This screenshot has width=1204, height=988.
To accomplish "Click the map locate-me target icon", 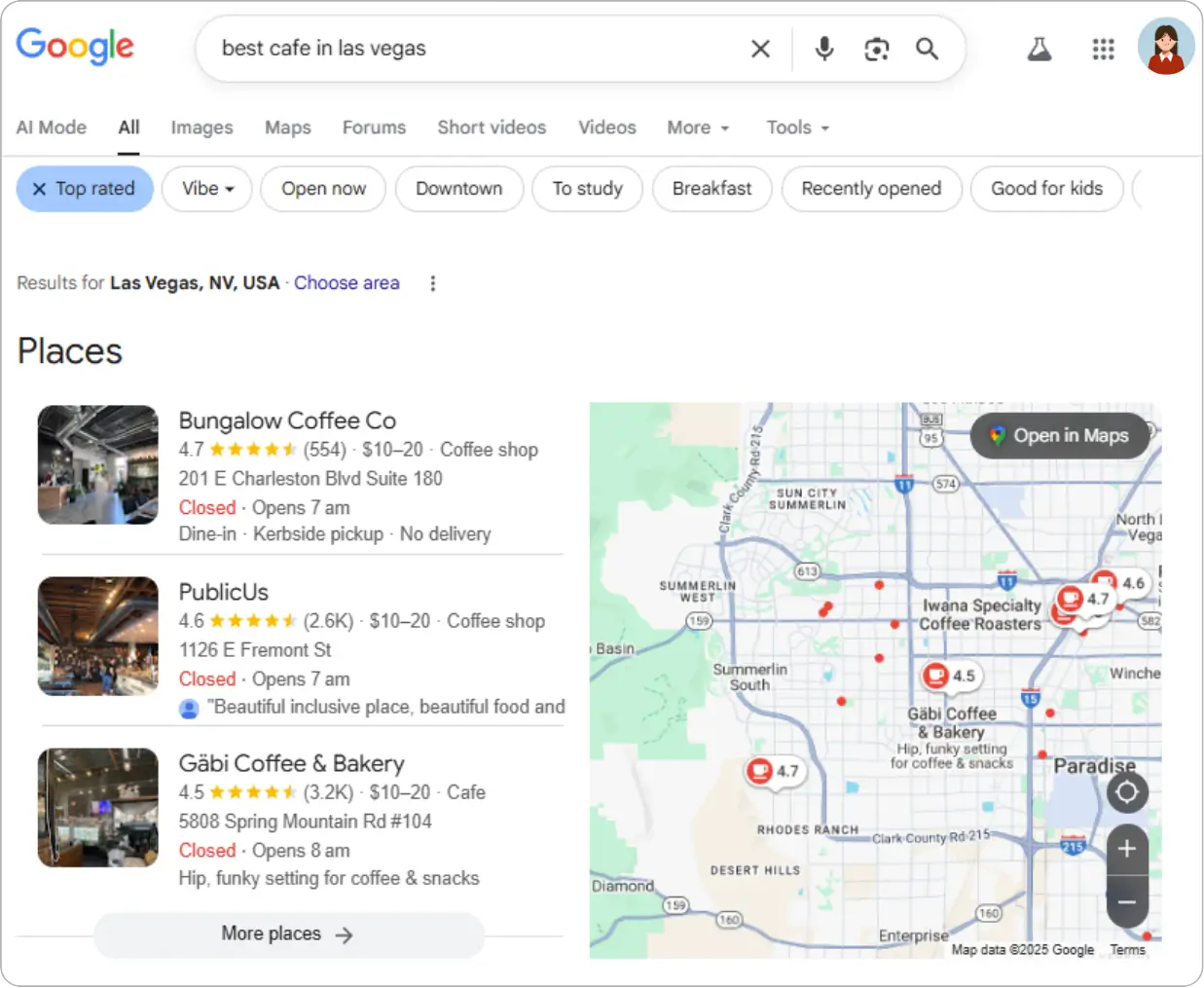I will (1127, 792).
